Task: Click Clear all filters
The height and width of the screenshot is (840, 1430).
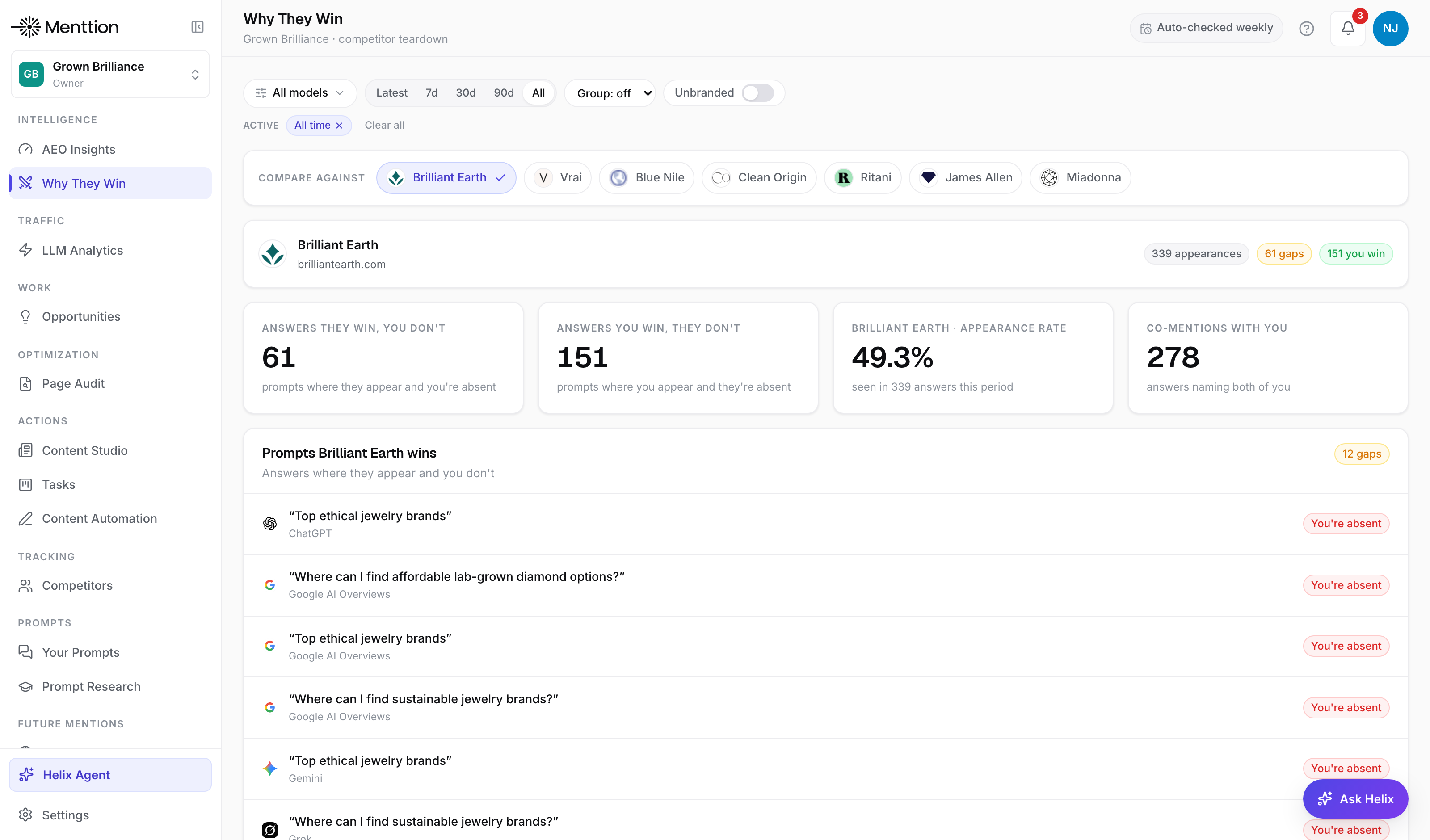Action: (384, 126)
